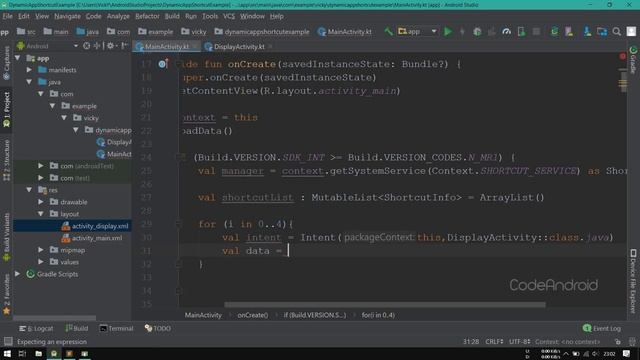640x360 pixels.
Task: Open Project Structure toolbar icon
Action: (x=602, y=31)
